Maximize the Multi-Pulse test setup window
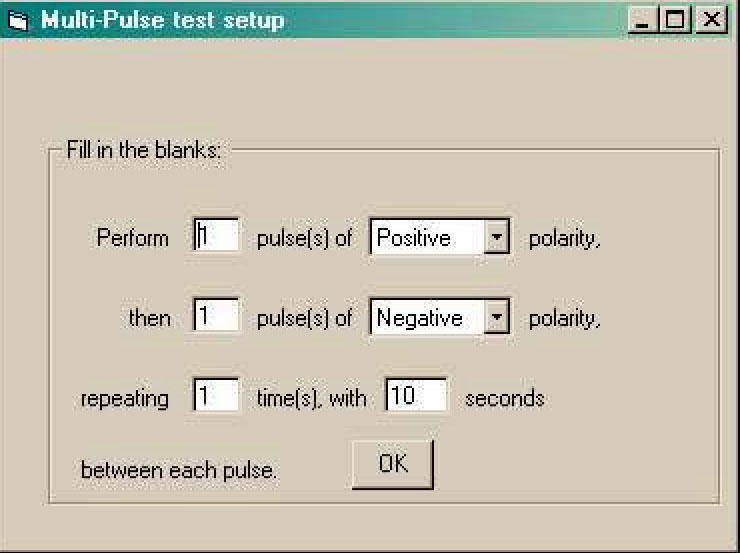 677,20
